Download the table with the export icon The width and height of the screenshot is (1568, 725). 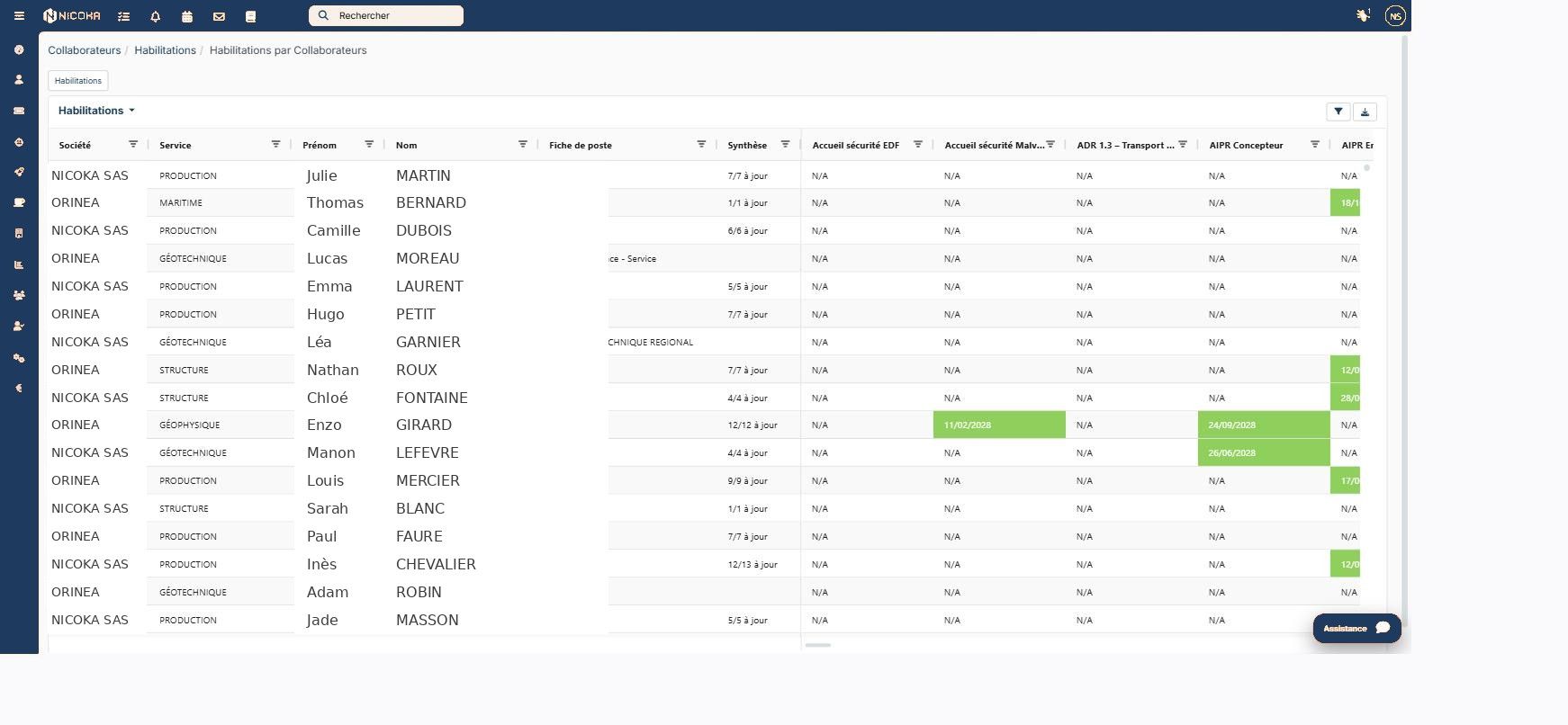[x=1365, y=112]
